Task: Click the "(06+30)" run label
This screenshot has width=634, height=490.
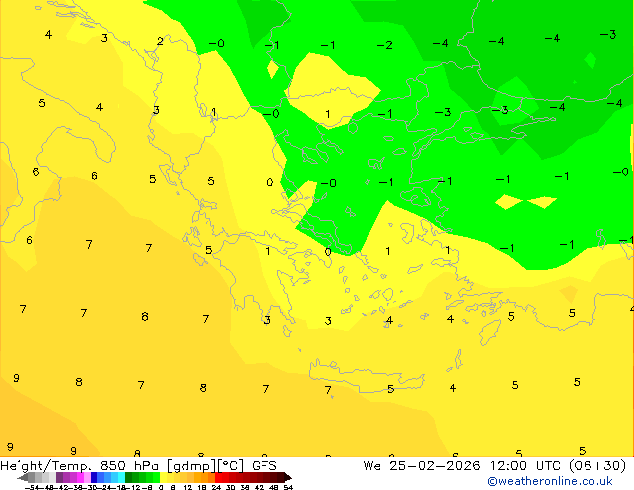Action: (x=597, y=466)
